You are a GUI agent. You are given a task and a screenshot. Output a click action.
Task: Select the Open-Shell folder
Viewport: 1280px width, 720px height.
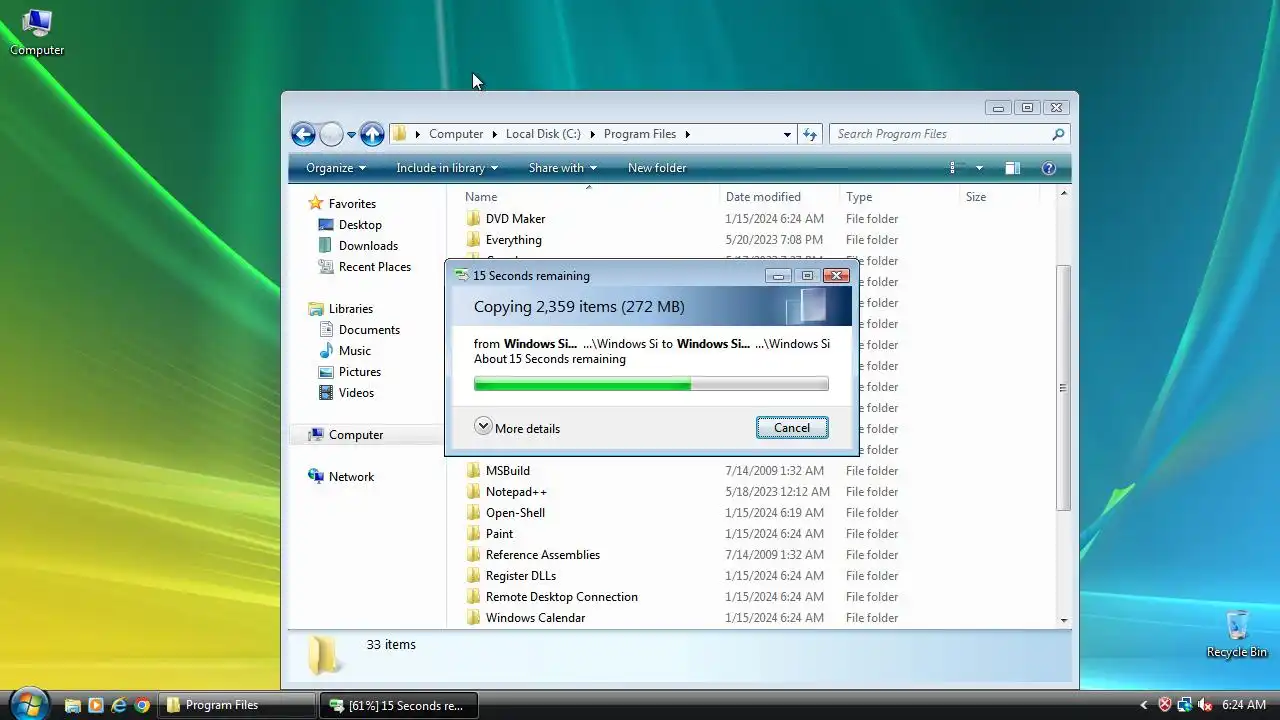click(515, 513)
